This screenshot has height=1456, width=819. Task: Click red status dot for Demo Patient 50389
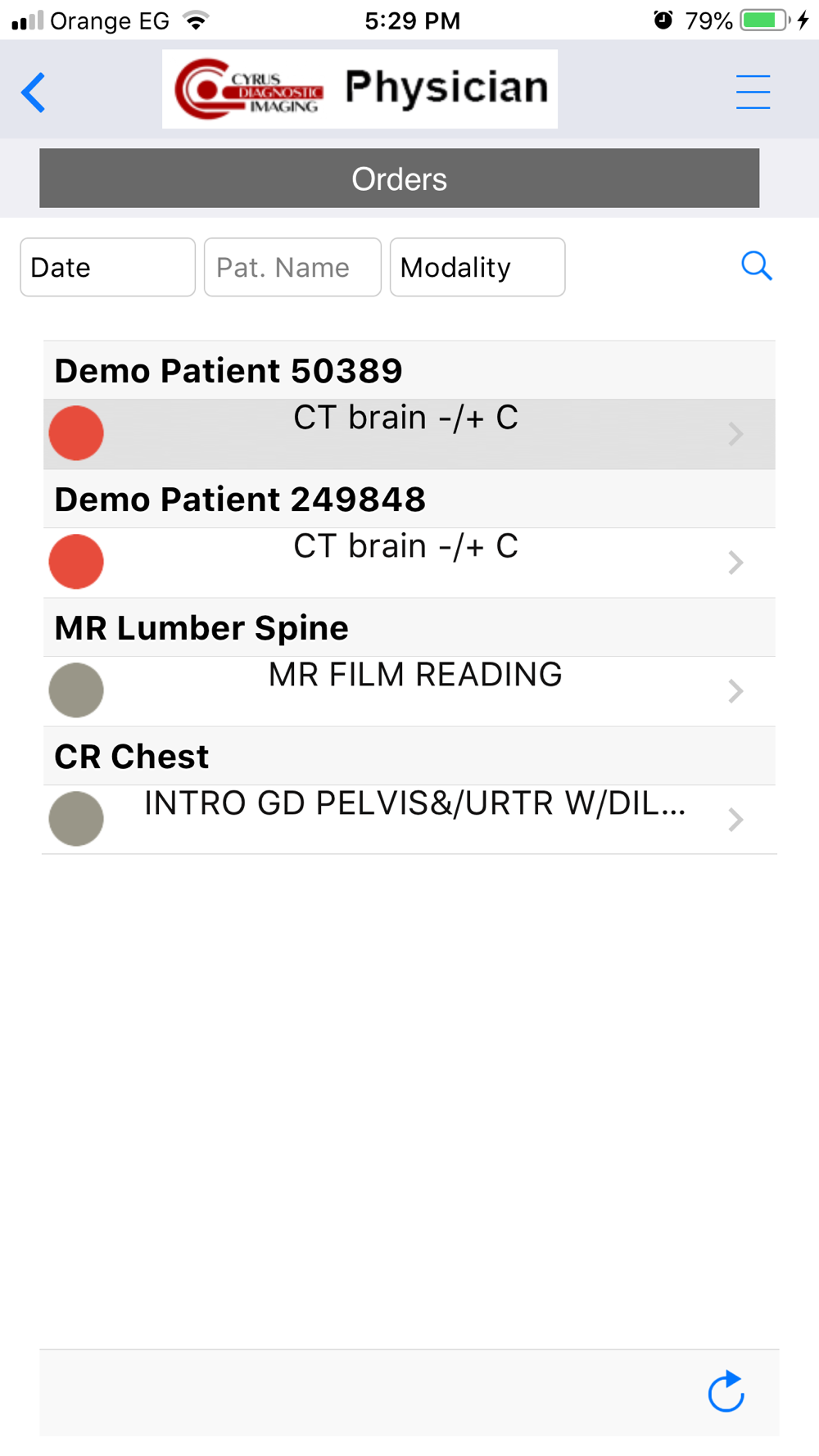(76, 433)
